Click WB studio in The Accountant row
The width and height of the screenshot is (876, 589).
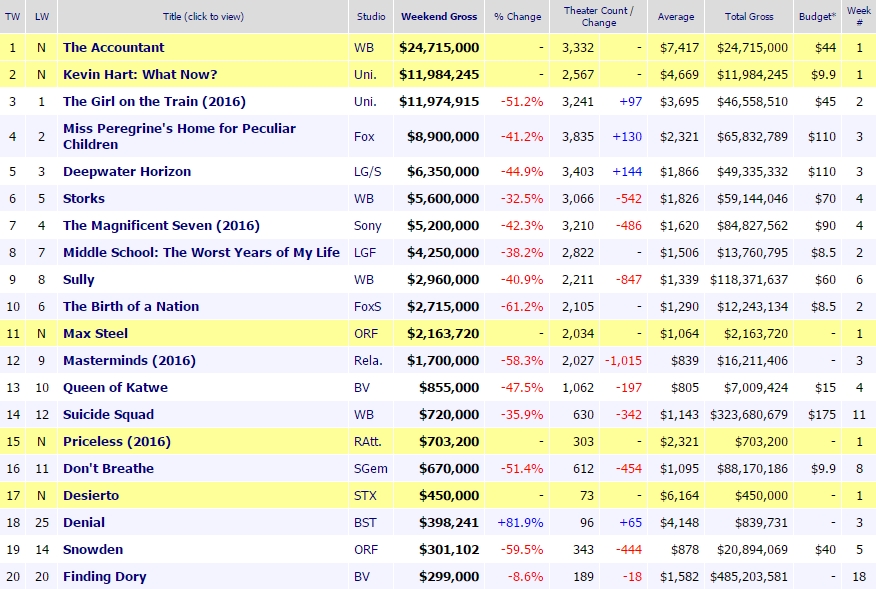pyautogui.click(x=364, y=48)
